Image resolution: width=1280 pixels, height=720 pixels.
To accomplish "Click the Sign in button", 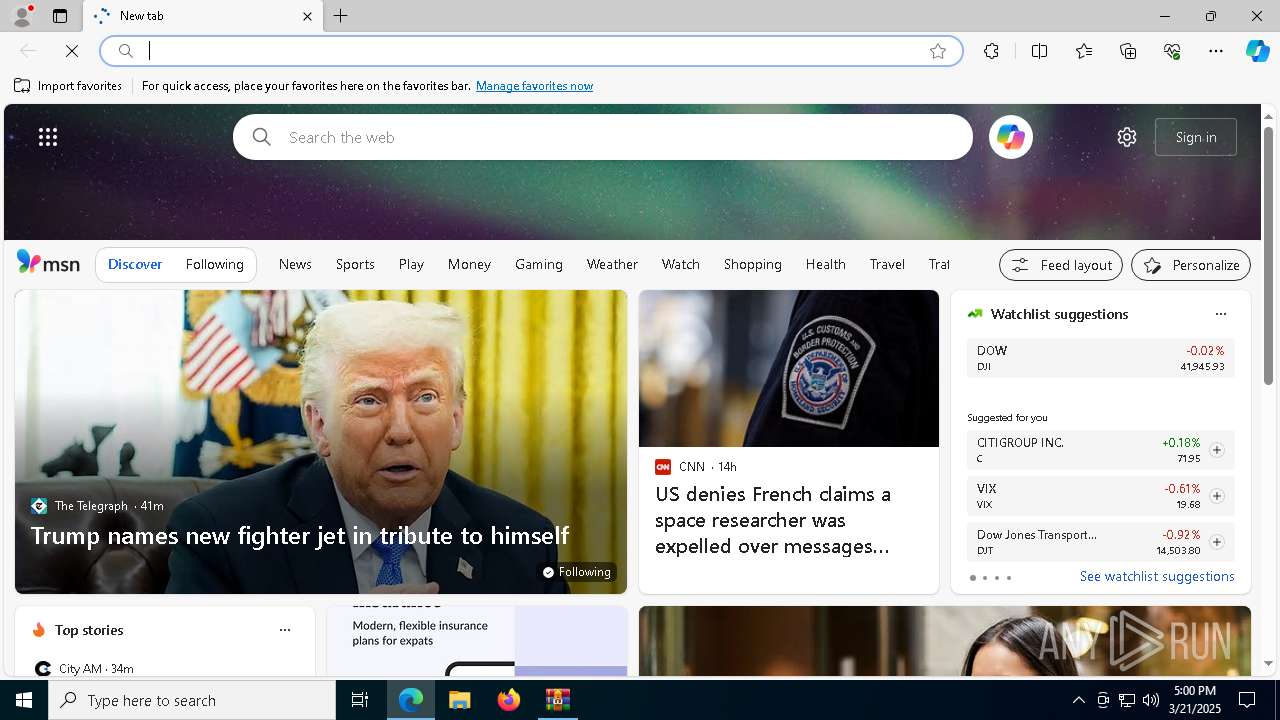I will [1196, 137].
